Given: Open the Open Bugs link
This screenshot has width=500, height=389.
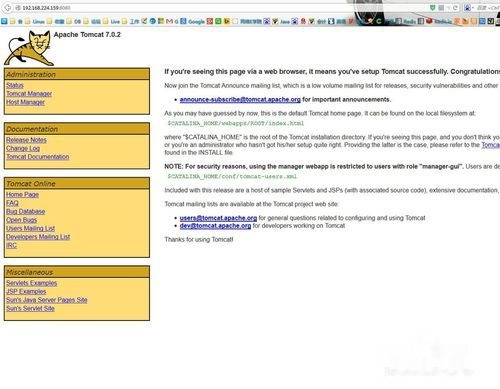Looking at the screenshot, I should pyautogui.click(x=21, y=220).
